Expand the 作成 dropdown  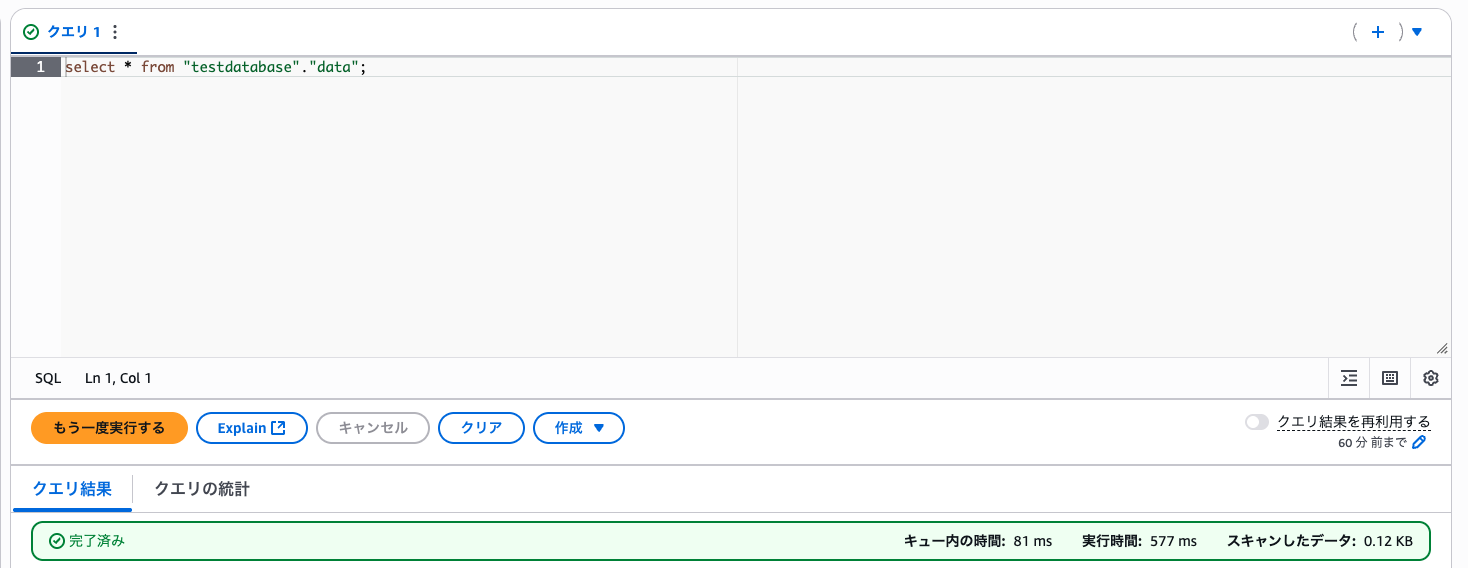point(579,428)
